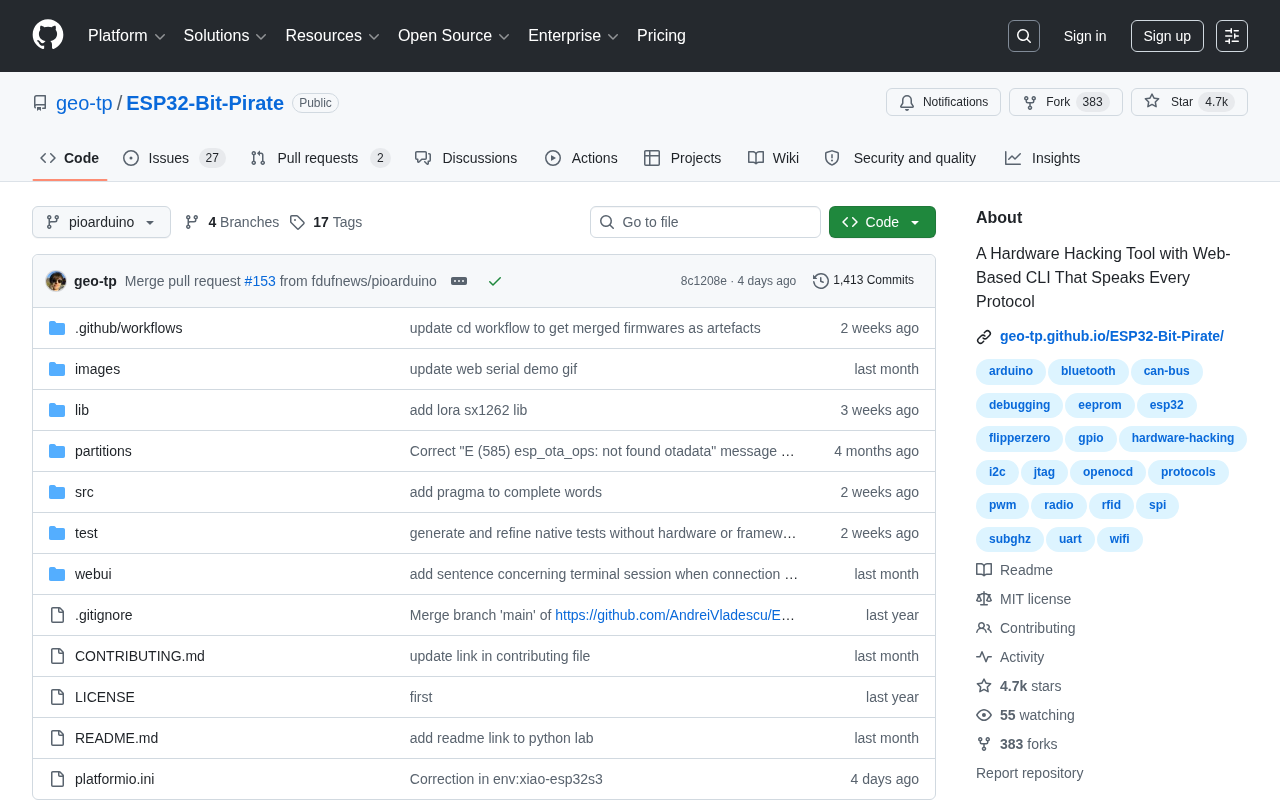This screenshot has width=1280, height=800.
Task: Select the bluetooth topic tag
Action: pos(1088,372)
